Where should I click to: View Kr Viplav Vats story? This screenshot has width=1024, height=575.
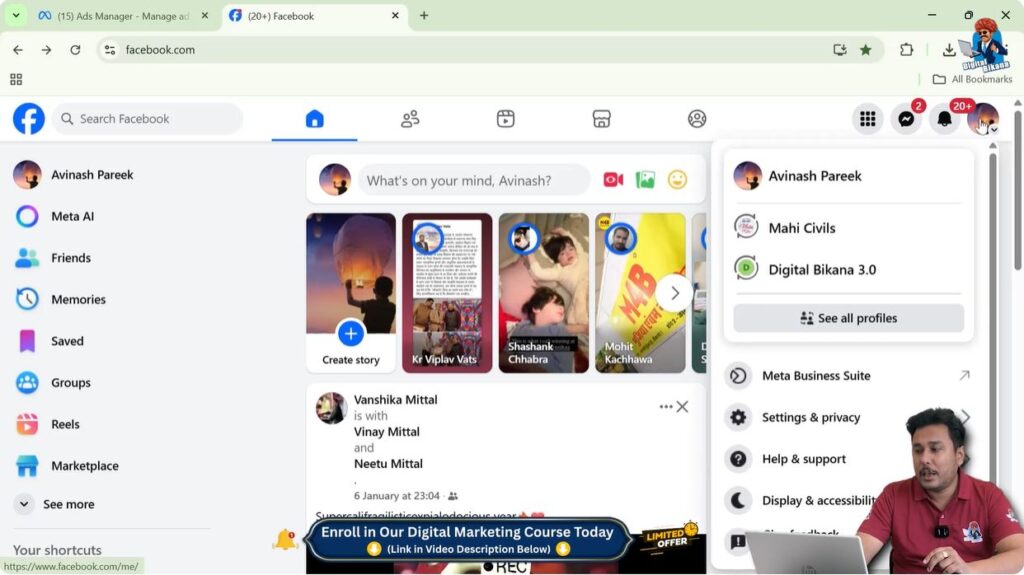click(x=447, y=293)
